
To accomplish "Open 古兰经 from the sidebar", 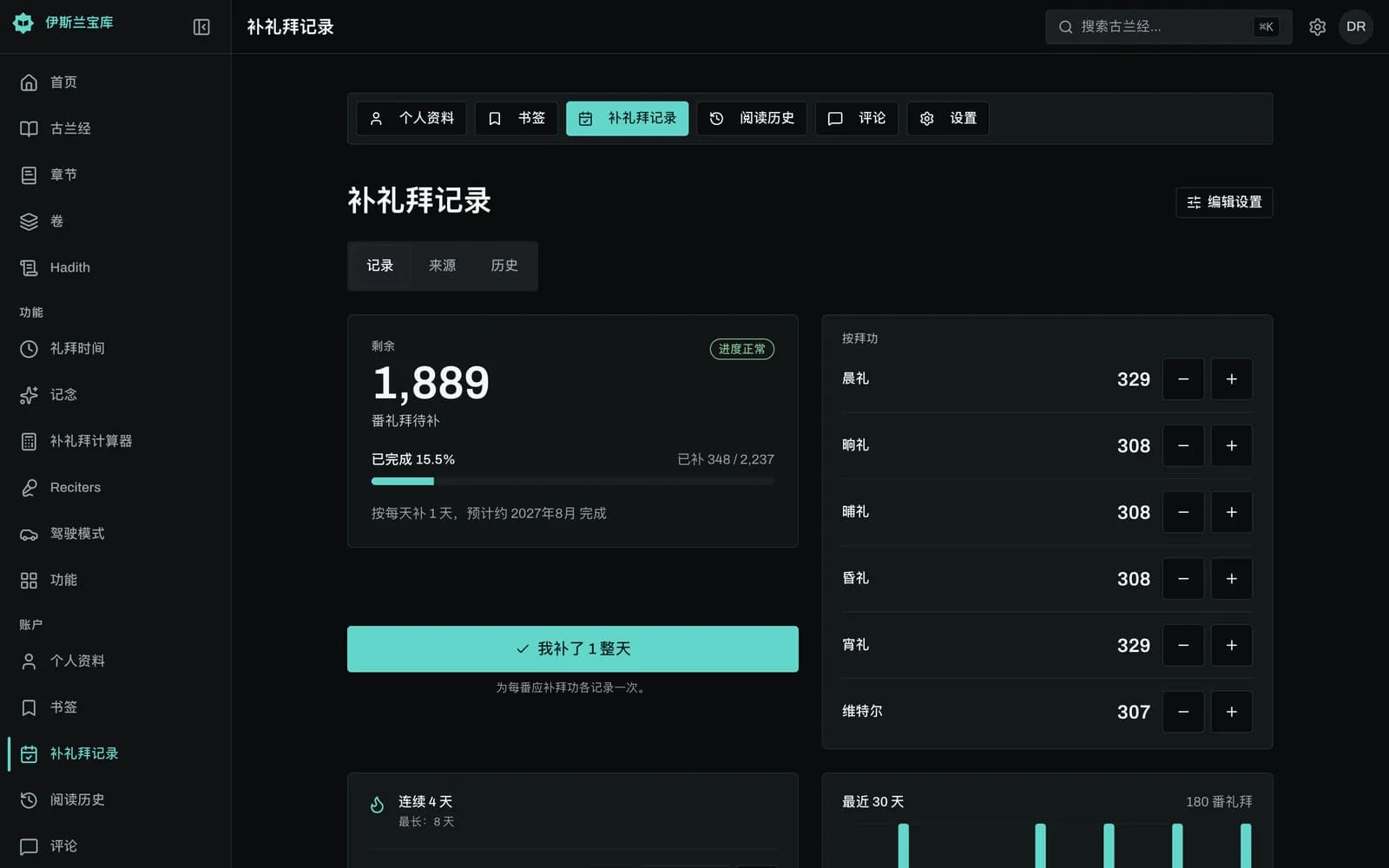I will 115,128.
